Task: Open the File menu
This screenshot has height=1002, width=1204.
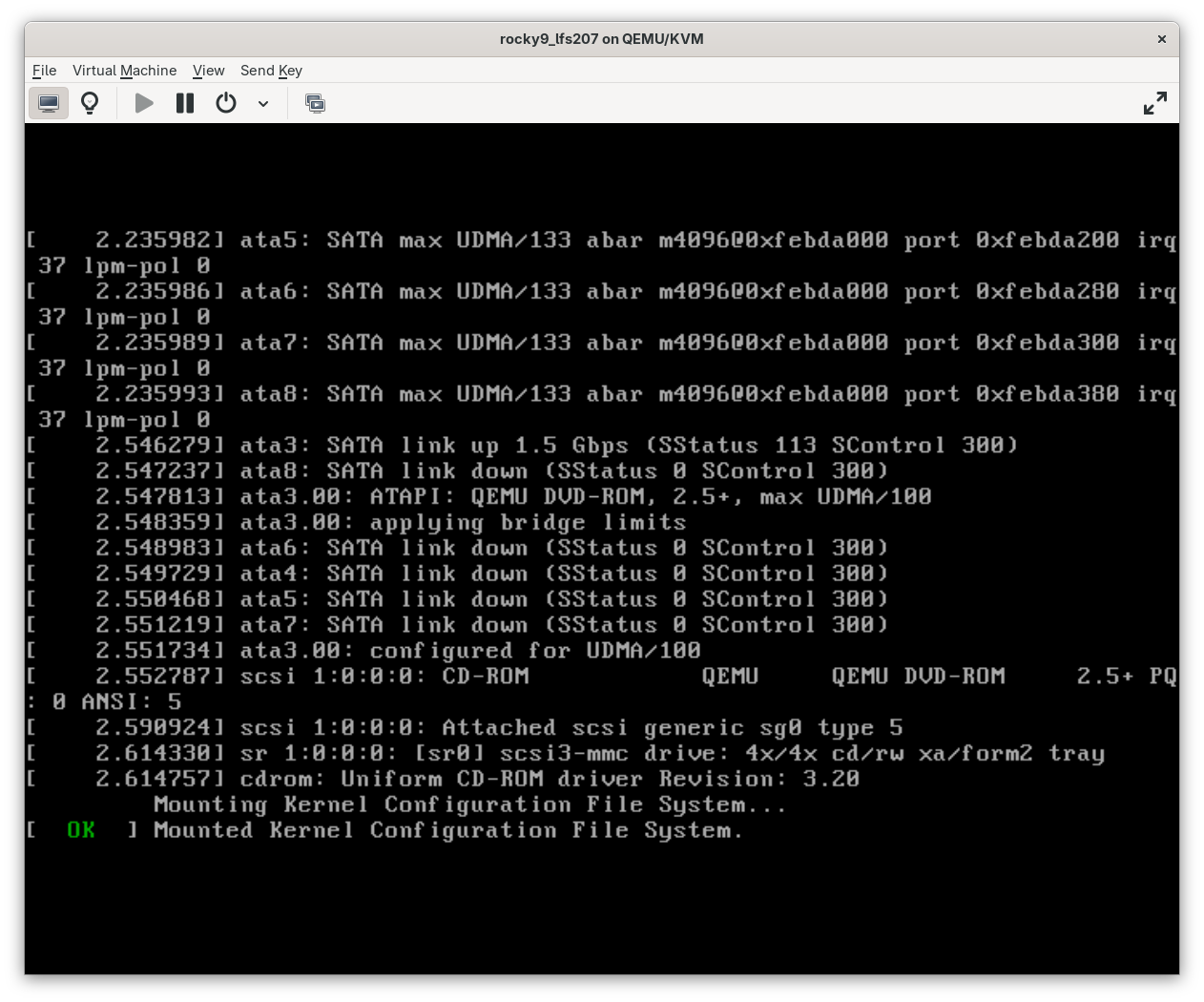Action: (x=44, y=71)
